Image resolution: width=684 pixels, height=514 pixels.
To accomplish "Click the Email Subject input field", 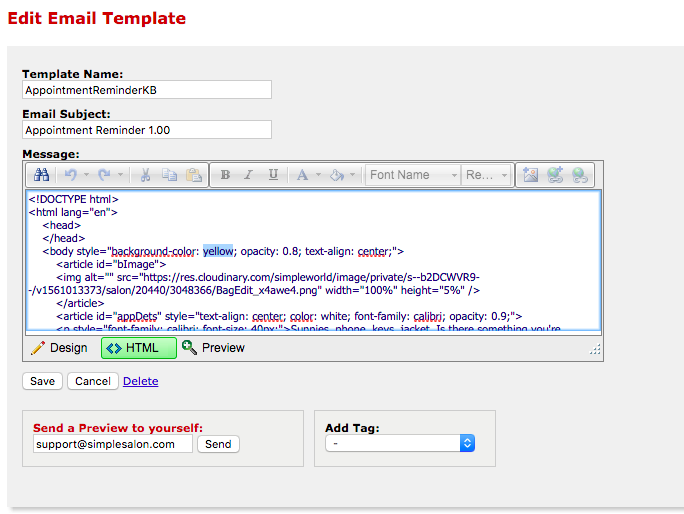I will click(x=147, y=130).
